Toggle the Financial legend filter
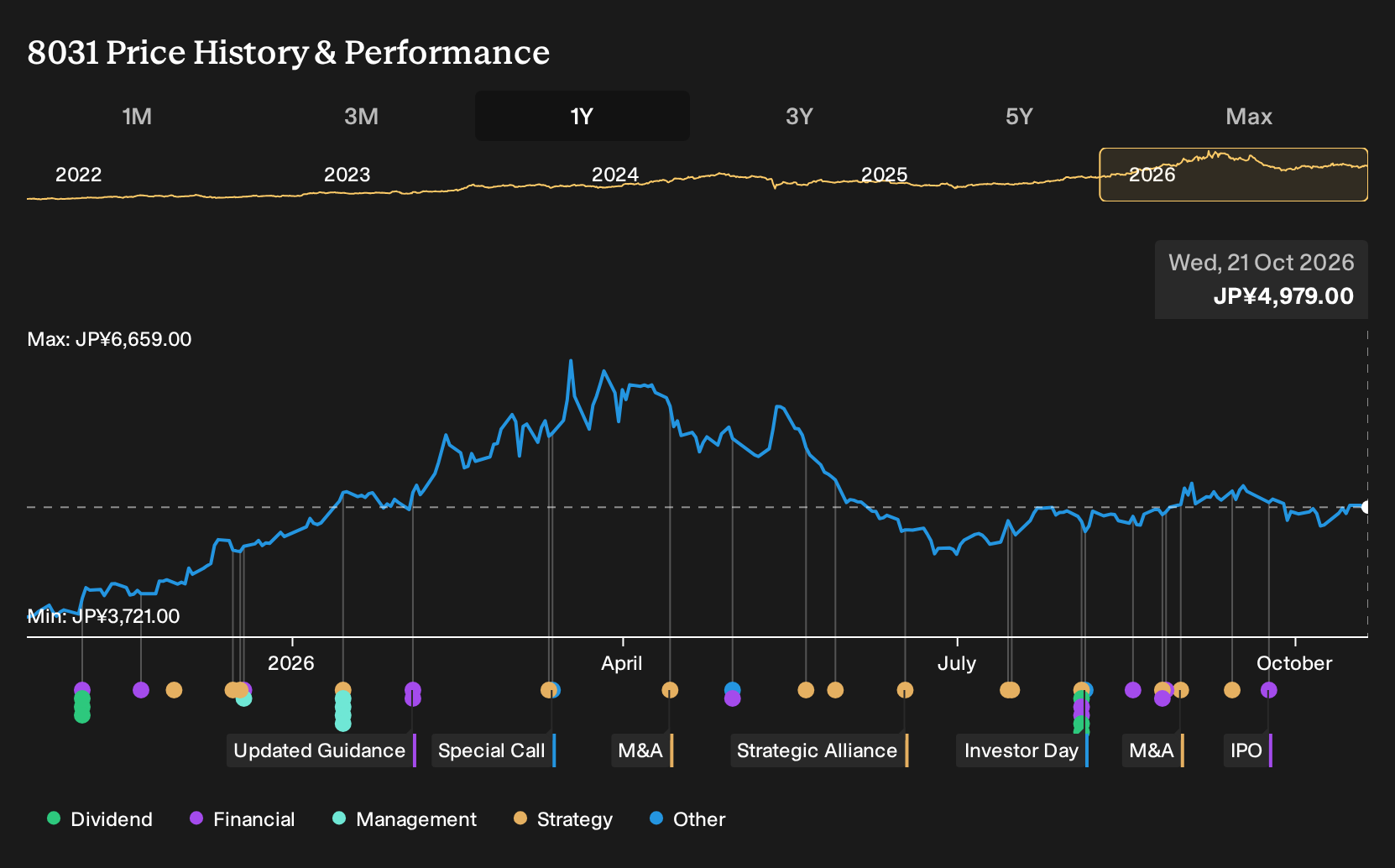Image resolution: width=1395 pixels, height=868 pixels. point(243,819)
